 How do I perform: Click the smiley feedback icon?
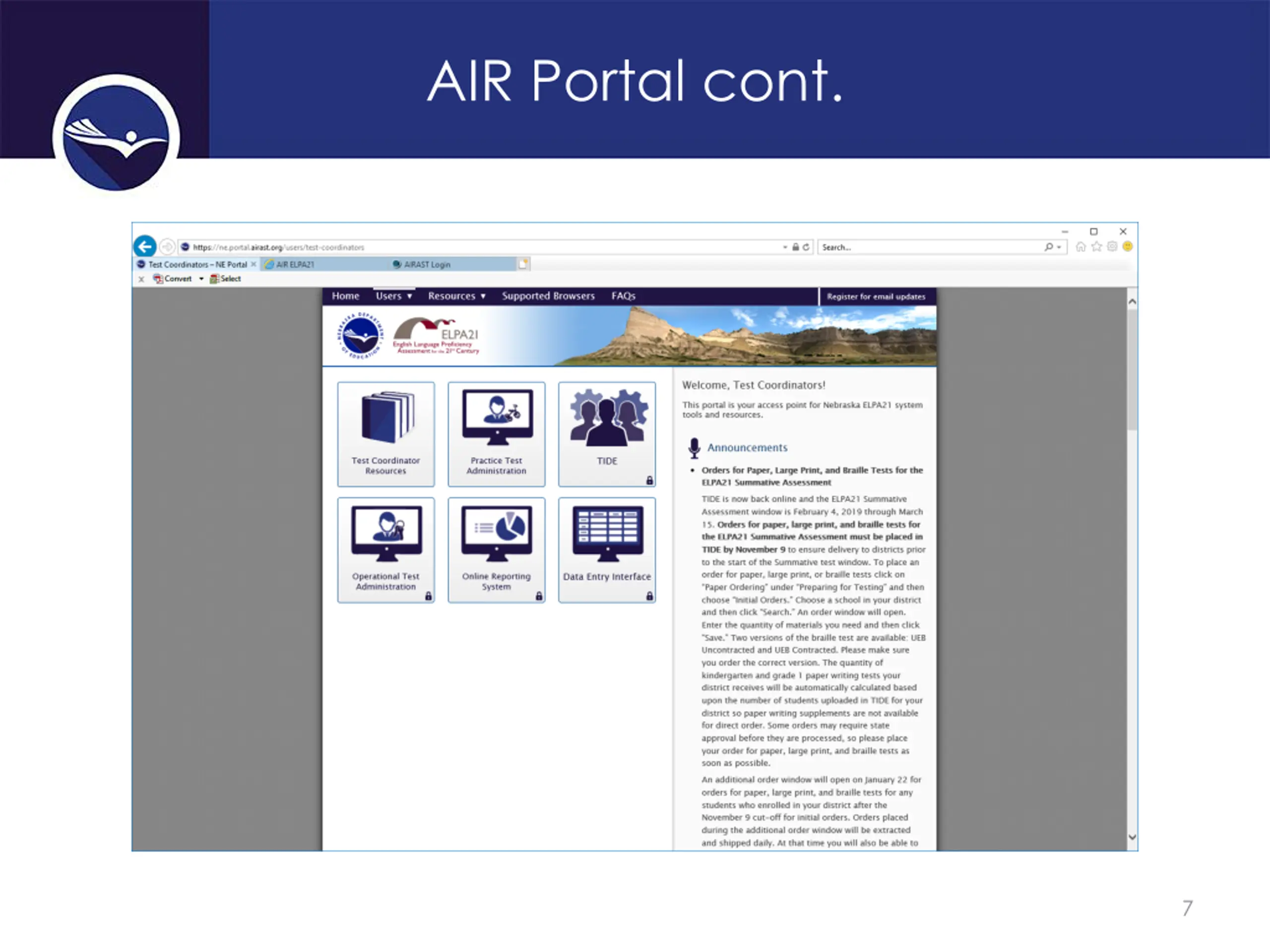point(1128,246)
